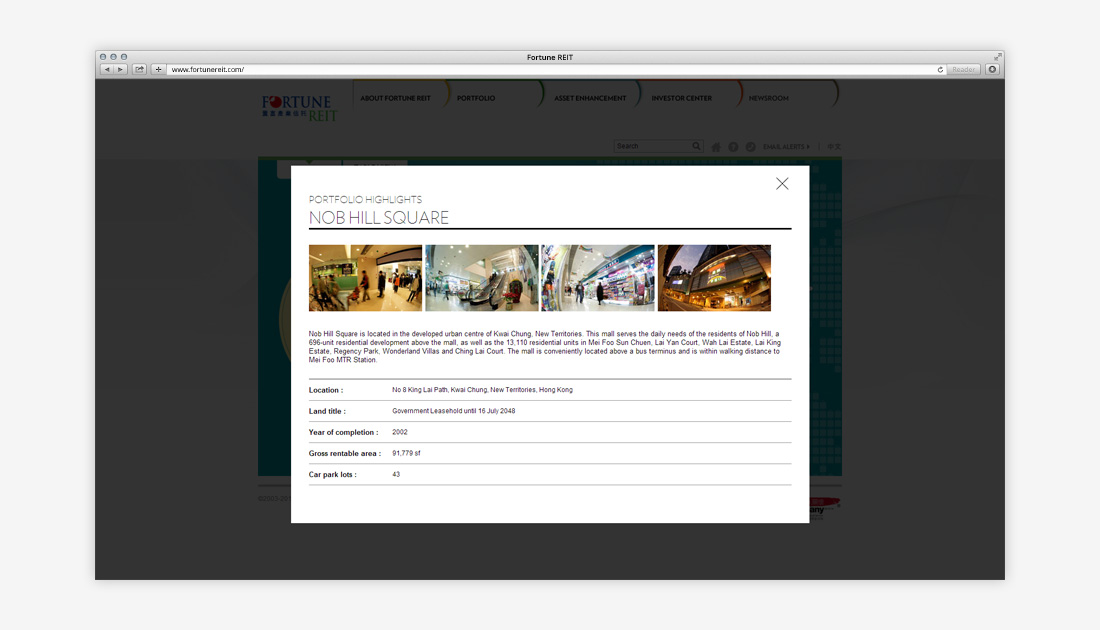Click the Land title row label
The image size is (1100, 630).
(x=327, y=411)
